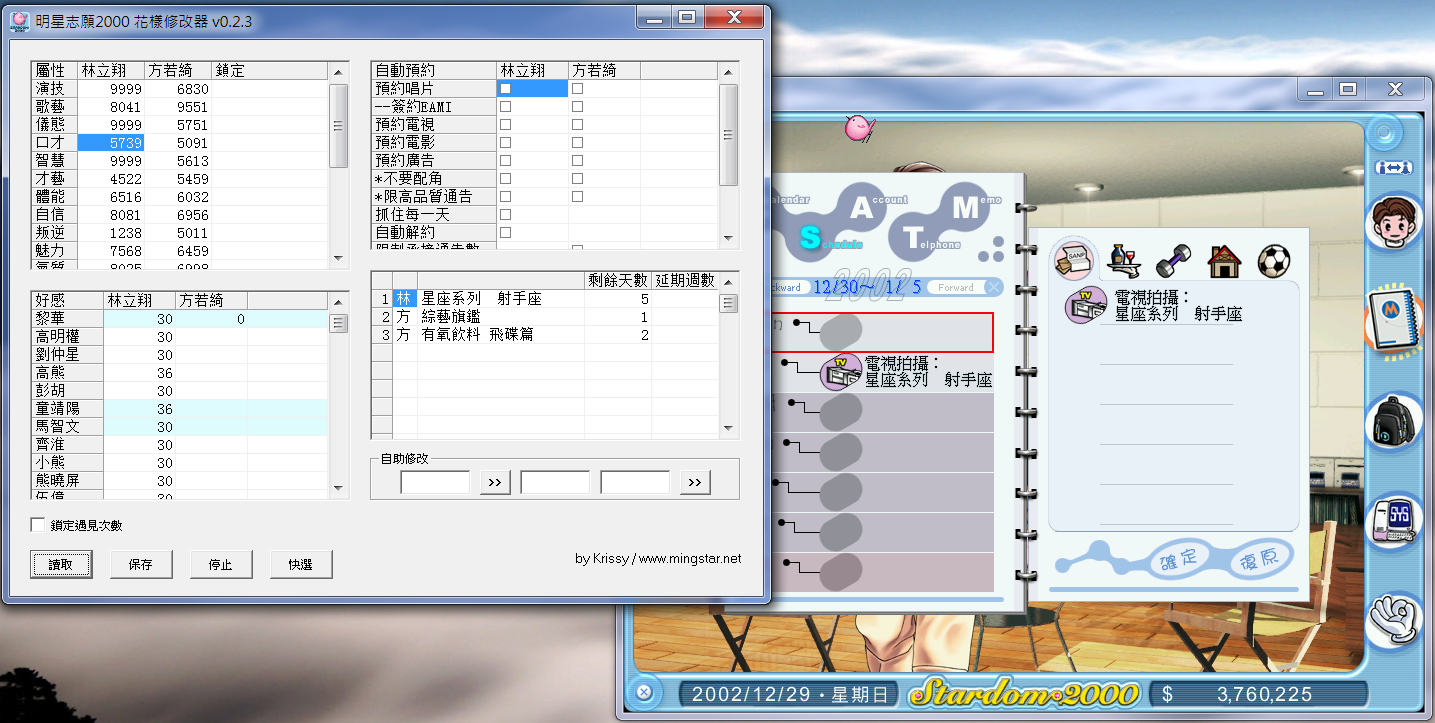Check 簽約EAMI box for 林立翔

(506, 107)
